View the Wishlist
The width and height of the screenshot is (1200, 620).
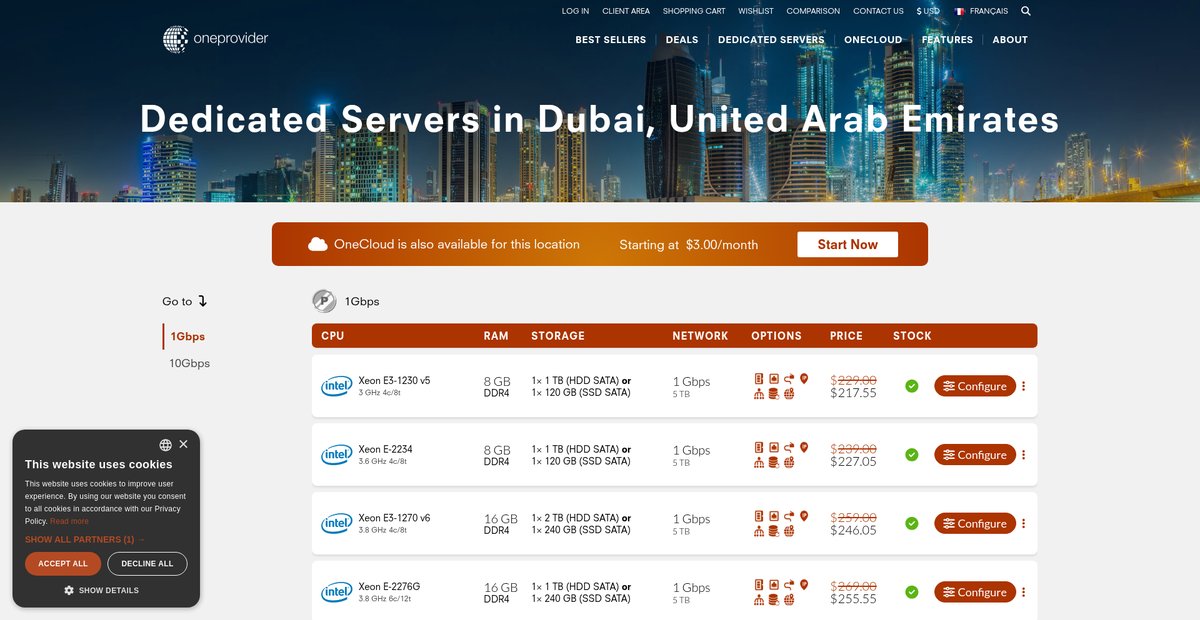coord(756,11)
